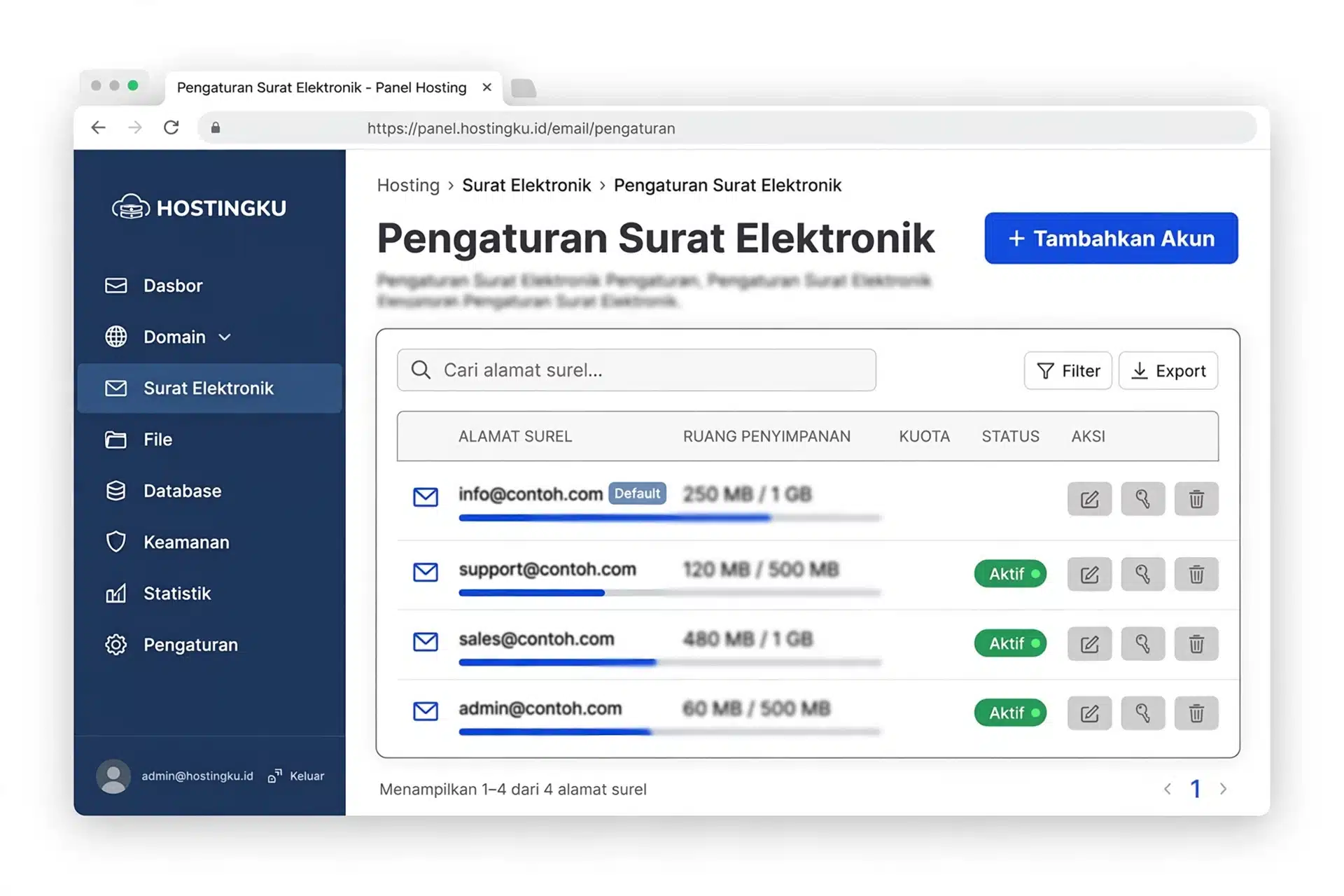
Task: Open Statistik section in sidebar
Action: click(209, 594)
